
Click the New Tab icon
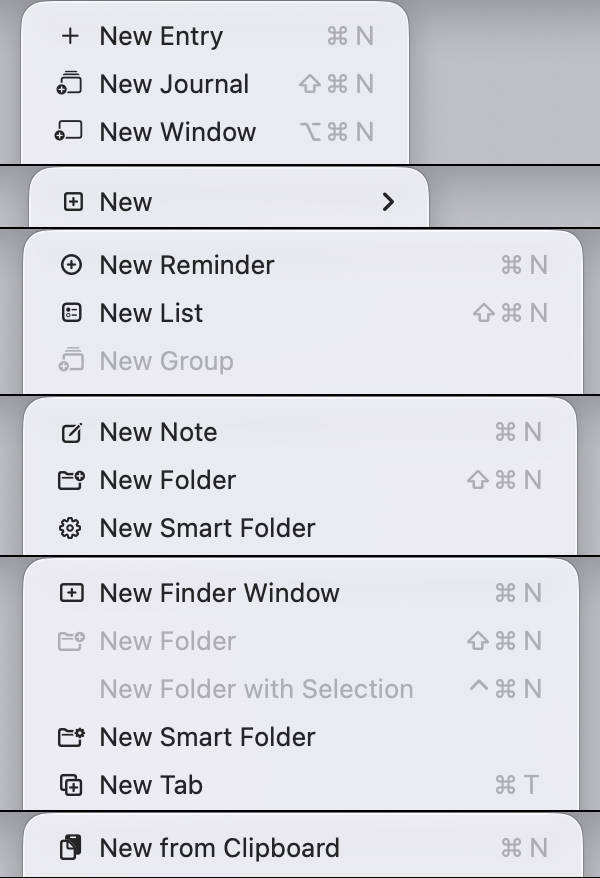(70, 785)
